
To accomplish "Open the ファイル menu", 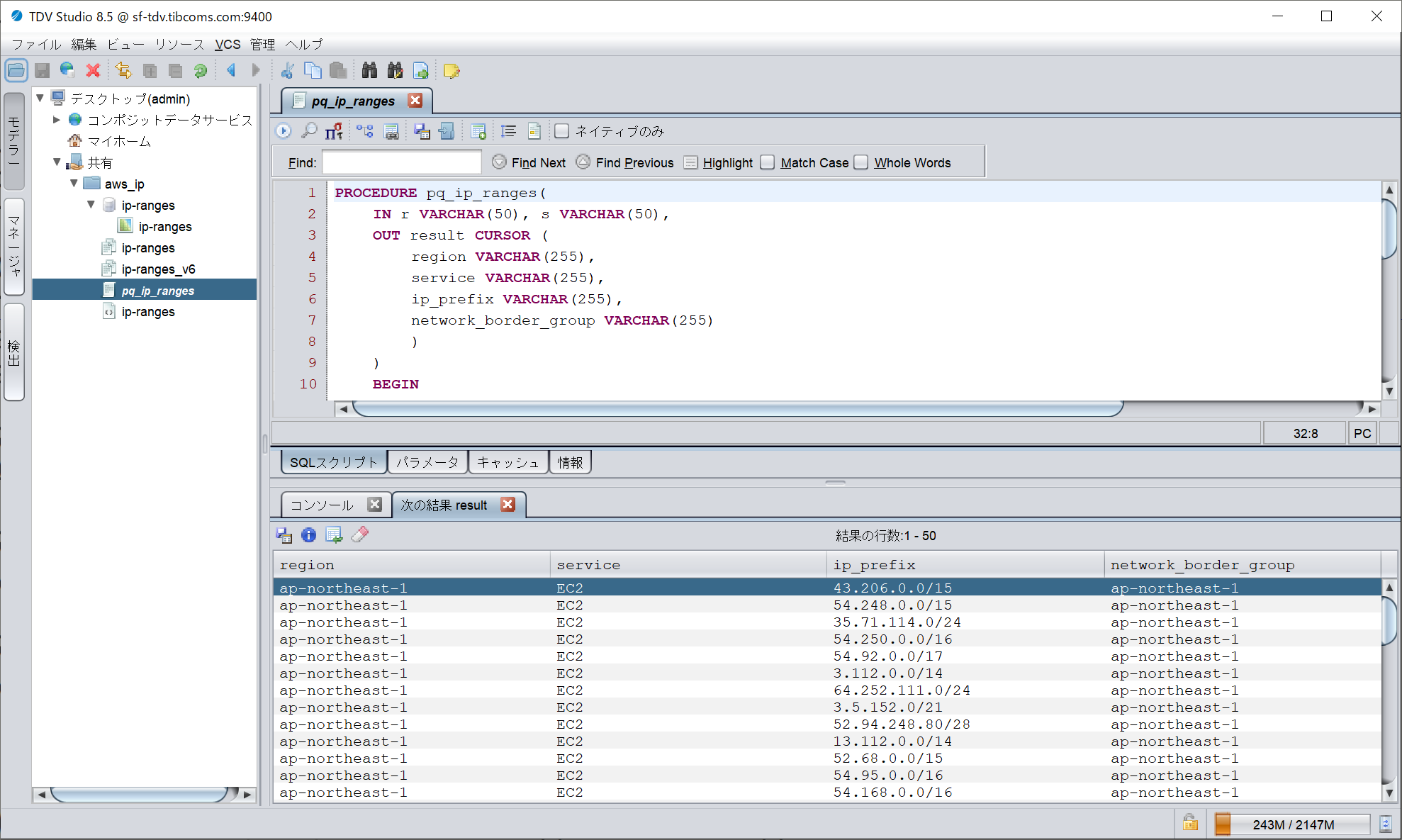I will point(36,44).
